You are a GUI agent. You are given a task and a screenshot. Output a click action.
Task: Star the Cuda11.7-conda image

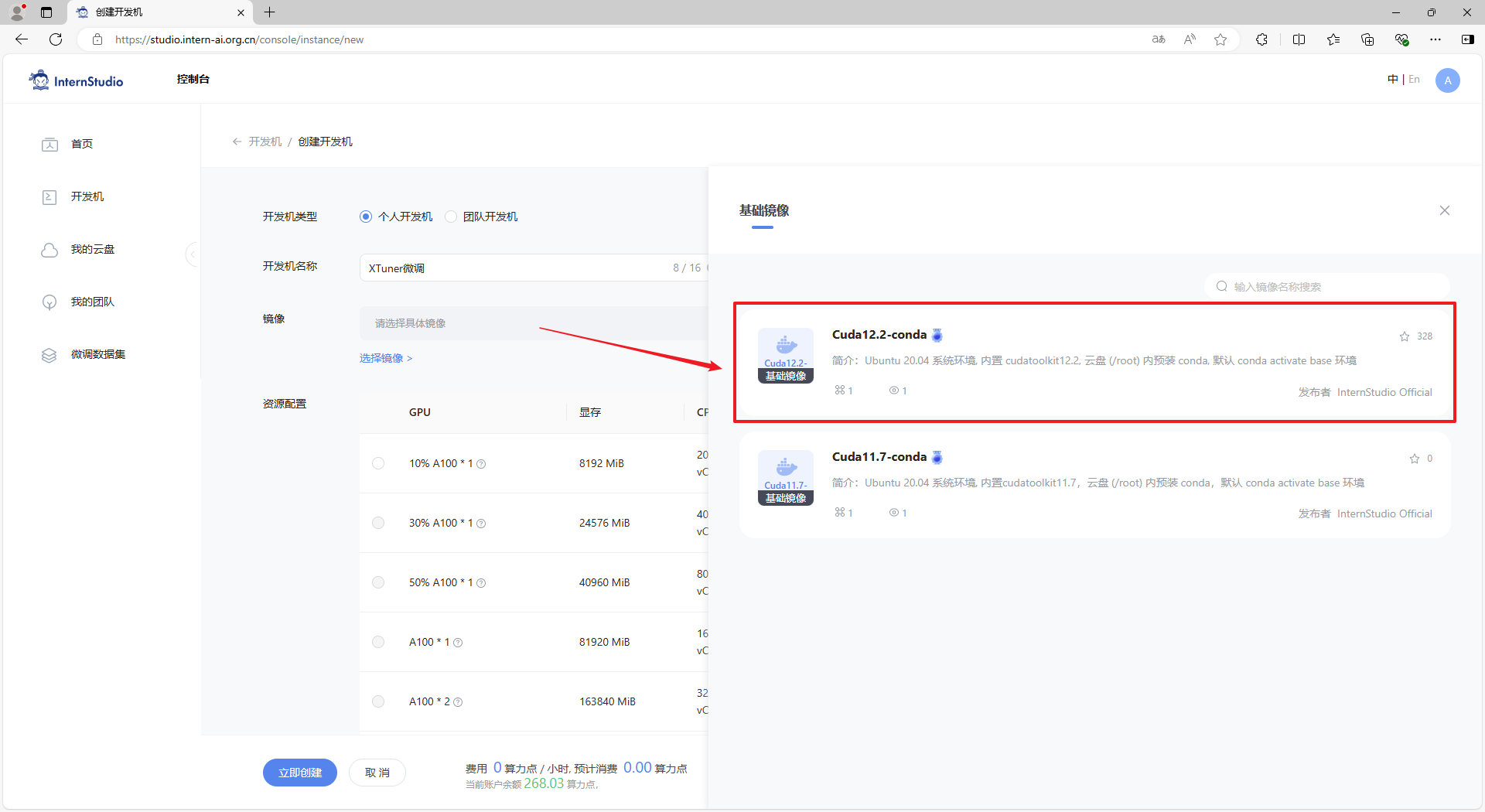[1415, 459]
